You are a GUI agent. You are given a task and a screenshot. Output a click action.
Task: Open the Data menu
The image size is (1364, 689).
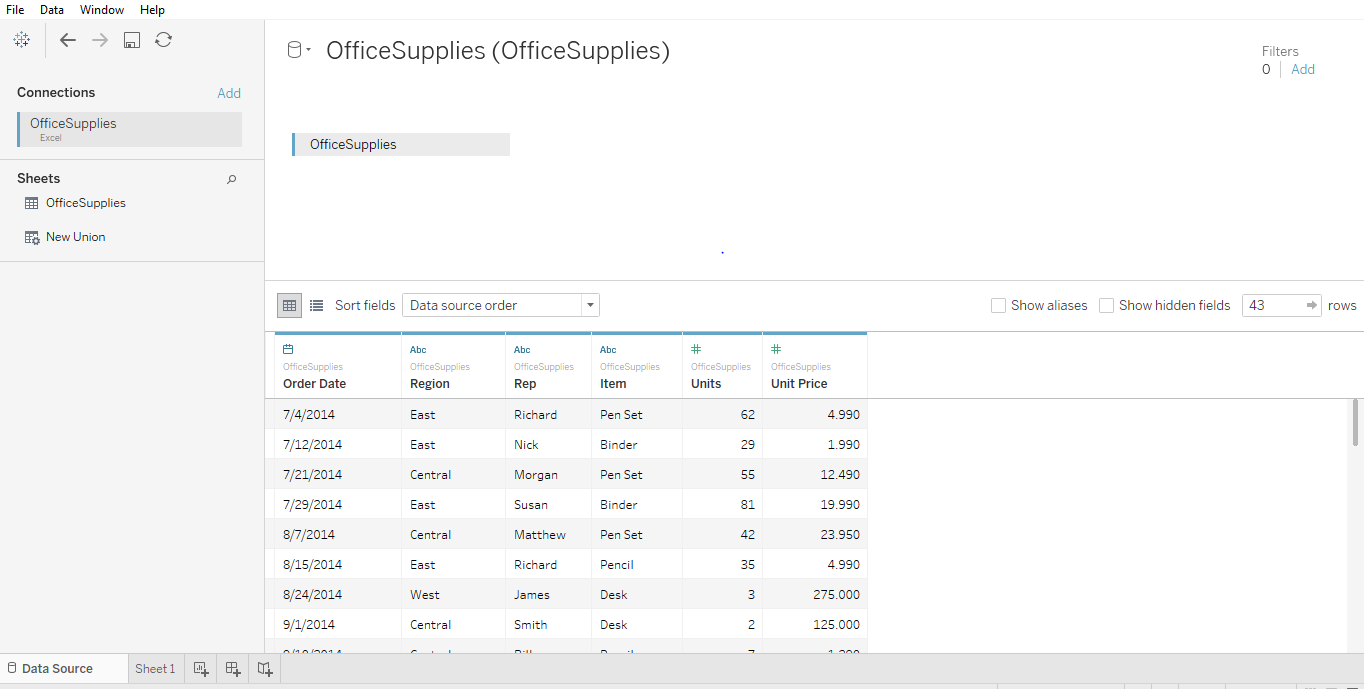click(x=51, y=9)
